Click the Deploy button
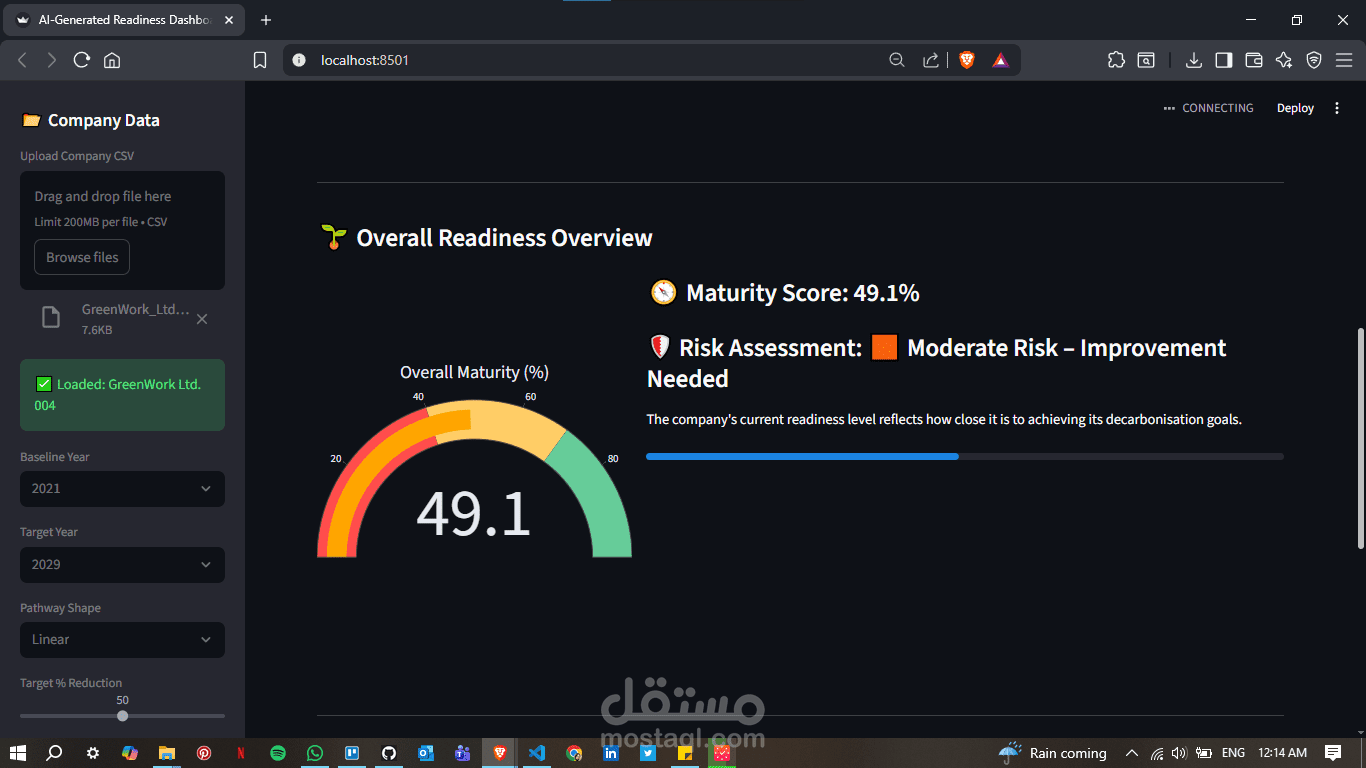This screenshot has height=768, width=1366. [1295, 108]
